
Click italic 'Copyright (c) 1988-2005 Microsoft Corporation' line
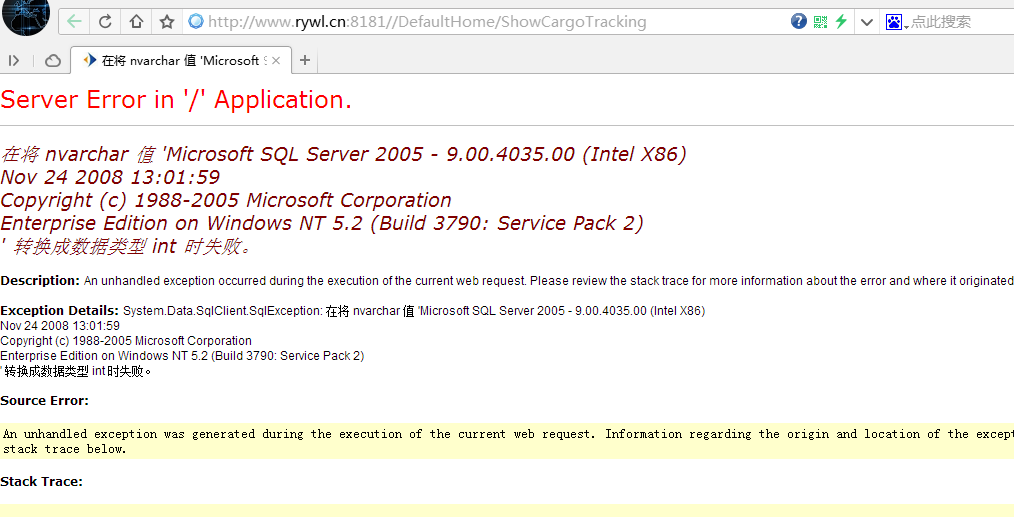226,201
